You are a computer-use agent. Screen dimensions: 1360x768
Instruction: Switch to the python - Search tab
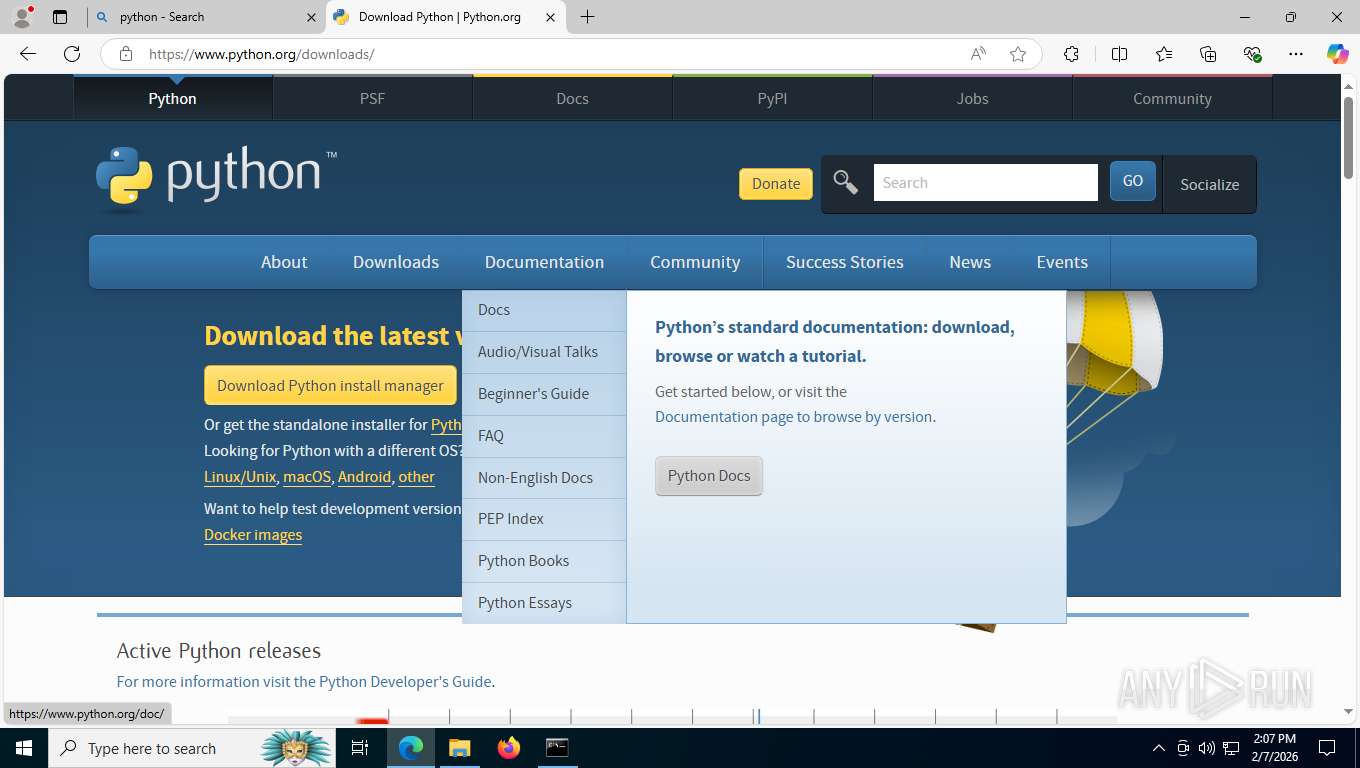(204, 17)
